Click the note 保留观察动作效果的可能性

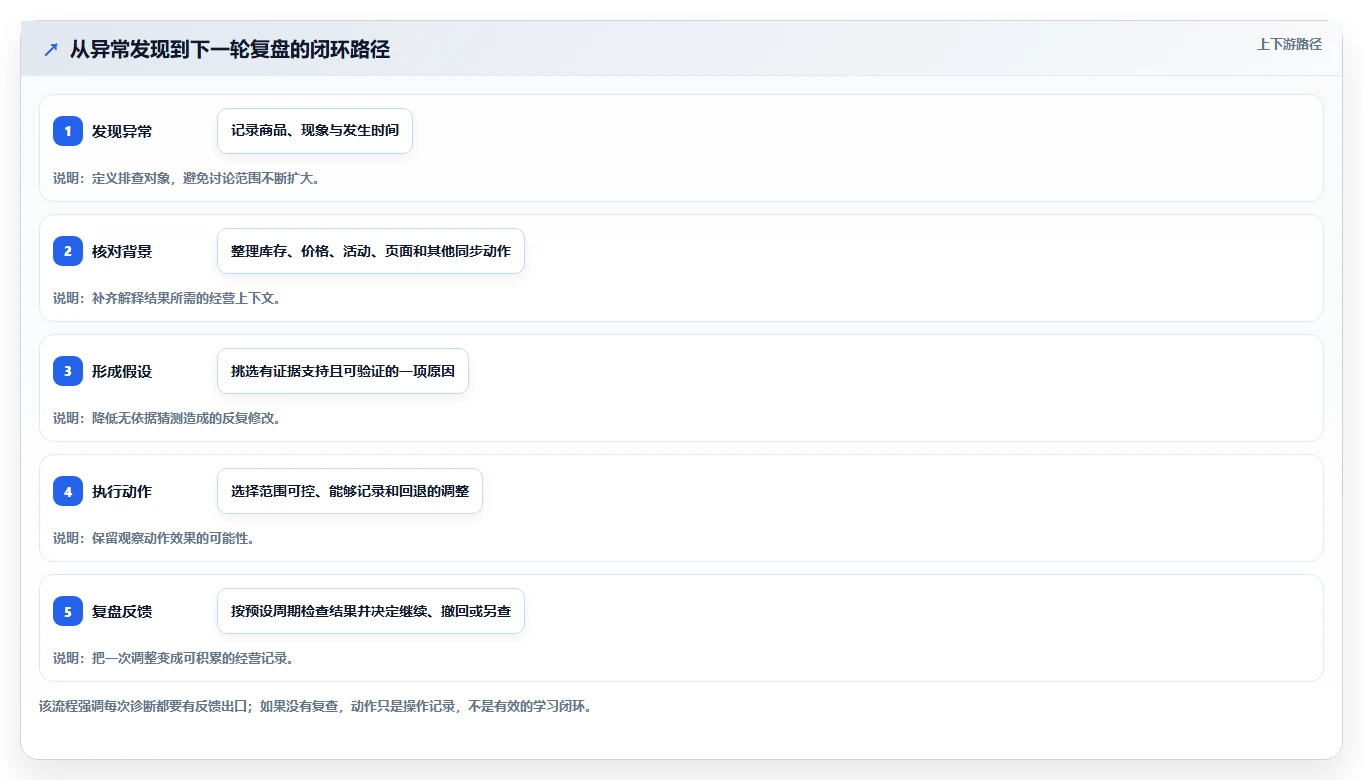(x=154, y=538)
